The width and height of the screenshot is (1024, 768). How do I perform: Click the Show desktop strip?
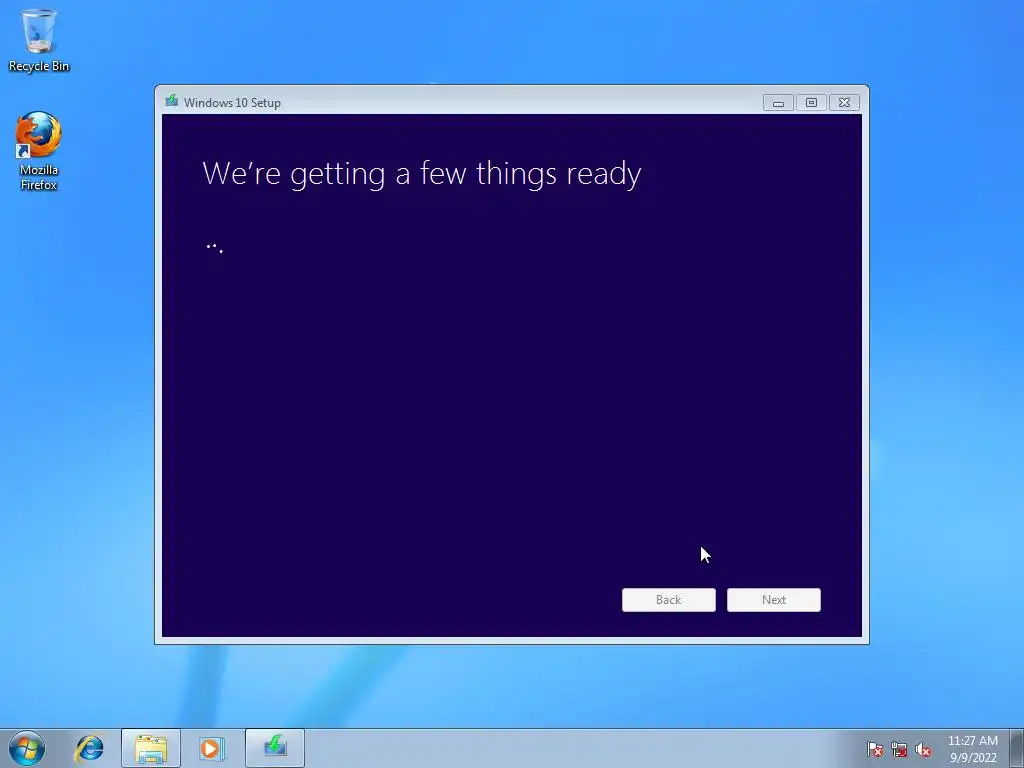(x=1017, y=748)
